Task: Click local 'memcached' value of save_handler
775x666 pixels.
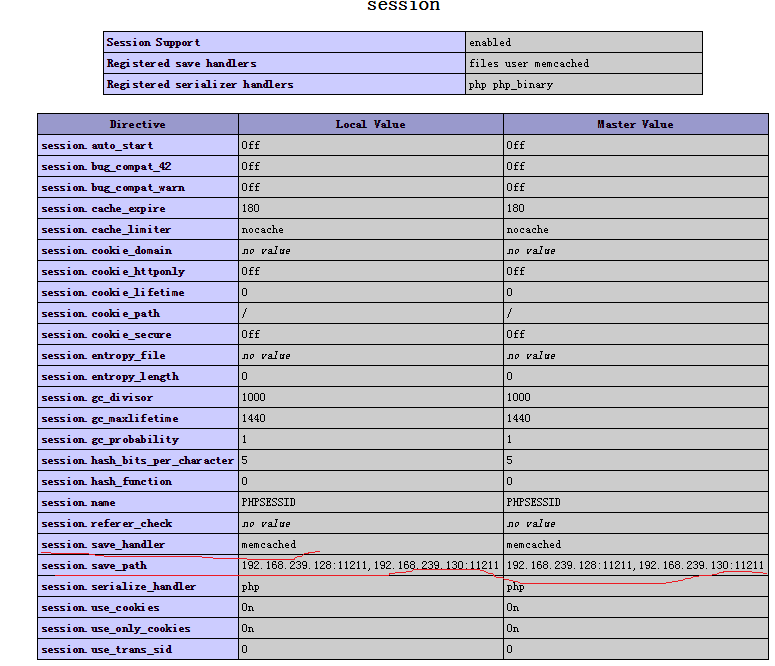Action: tap(269, 545)
